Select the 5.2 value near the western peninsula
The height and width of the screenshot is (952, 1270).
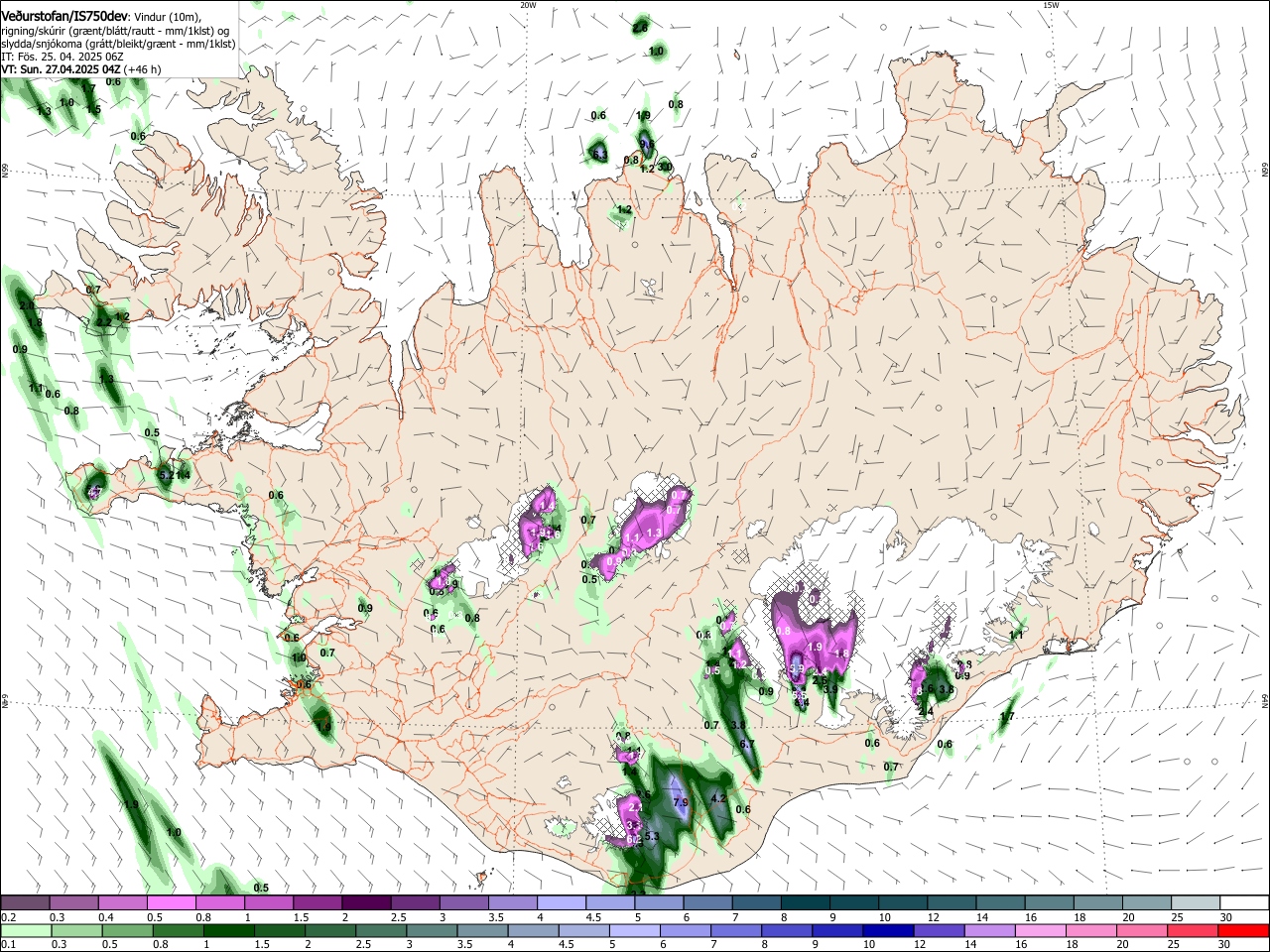coord(166,476)
